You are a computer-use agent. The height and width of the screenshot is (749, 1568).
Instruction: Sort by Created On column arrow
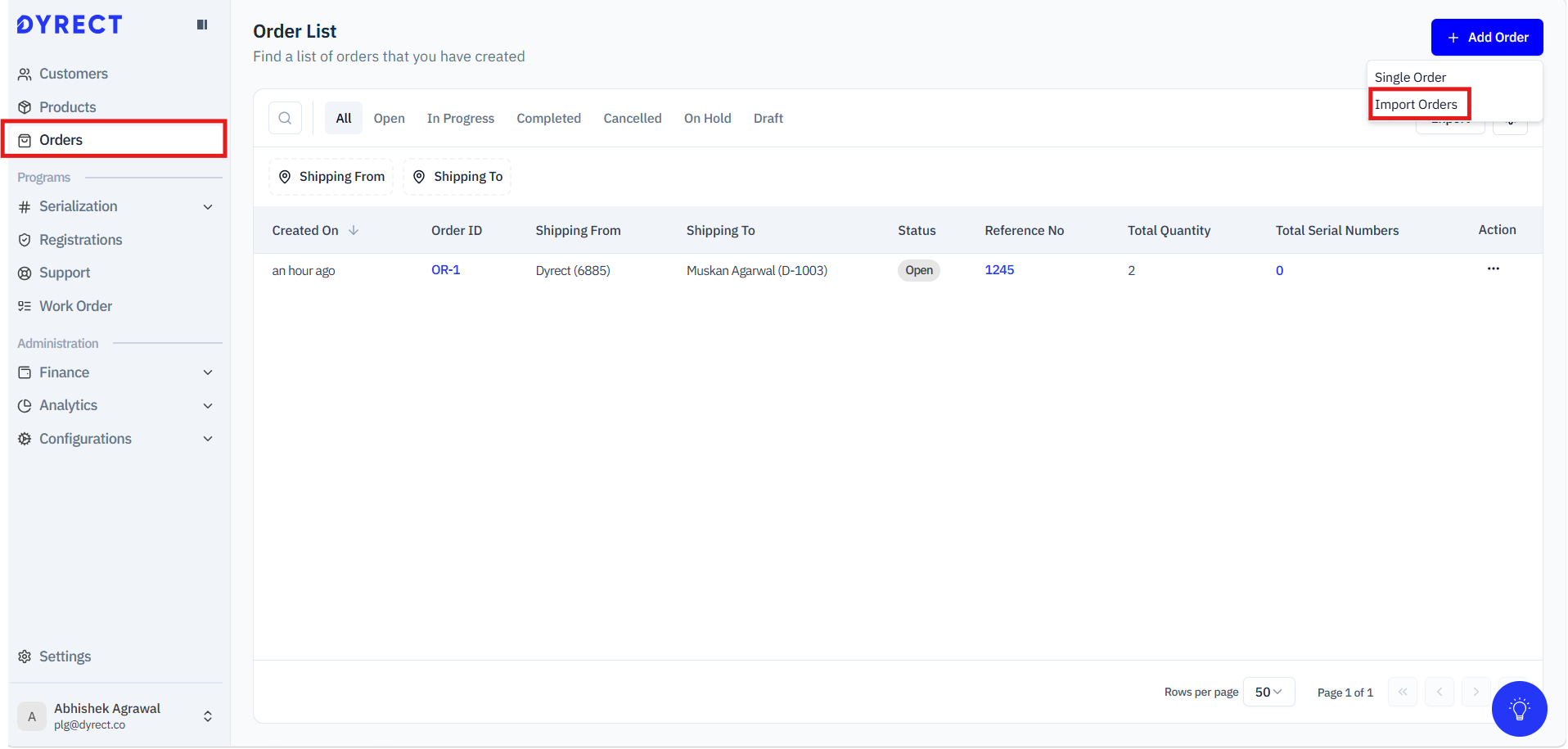354,231
